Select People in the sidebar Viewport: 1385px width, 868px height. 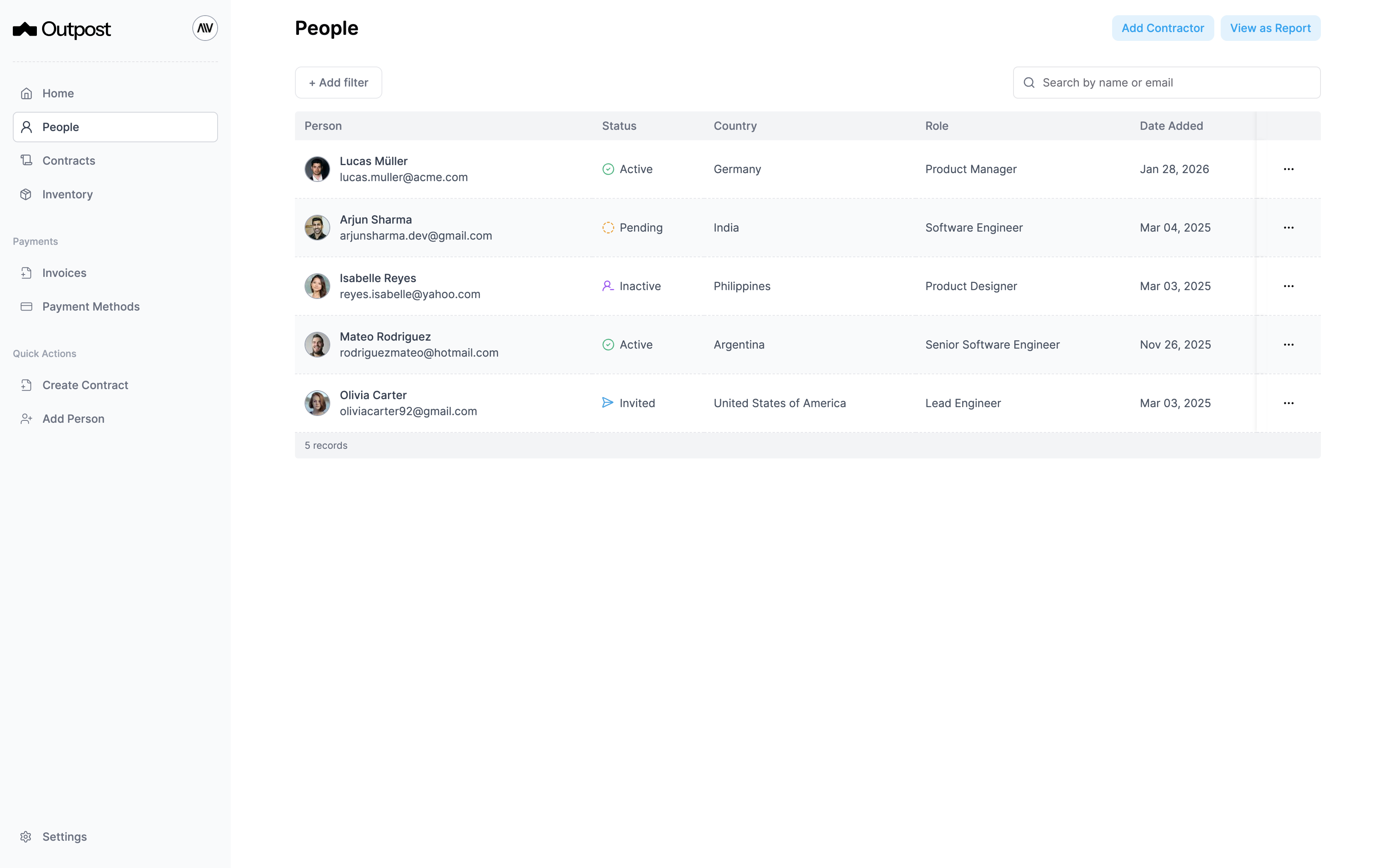(x=115, y=127)
